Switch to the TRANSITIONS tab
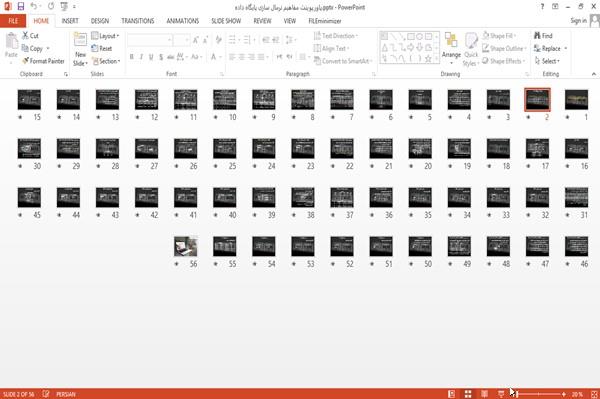The height and width of the screenshot is (399, 600). pyautogui.click(x=138, y=21)
